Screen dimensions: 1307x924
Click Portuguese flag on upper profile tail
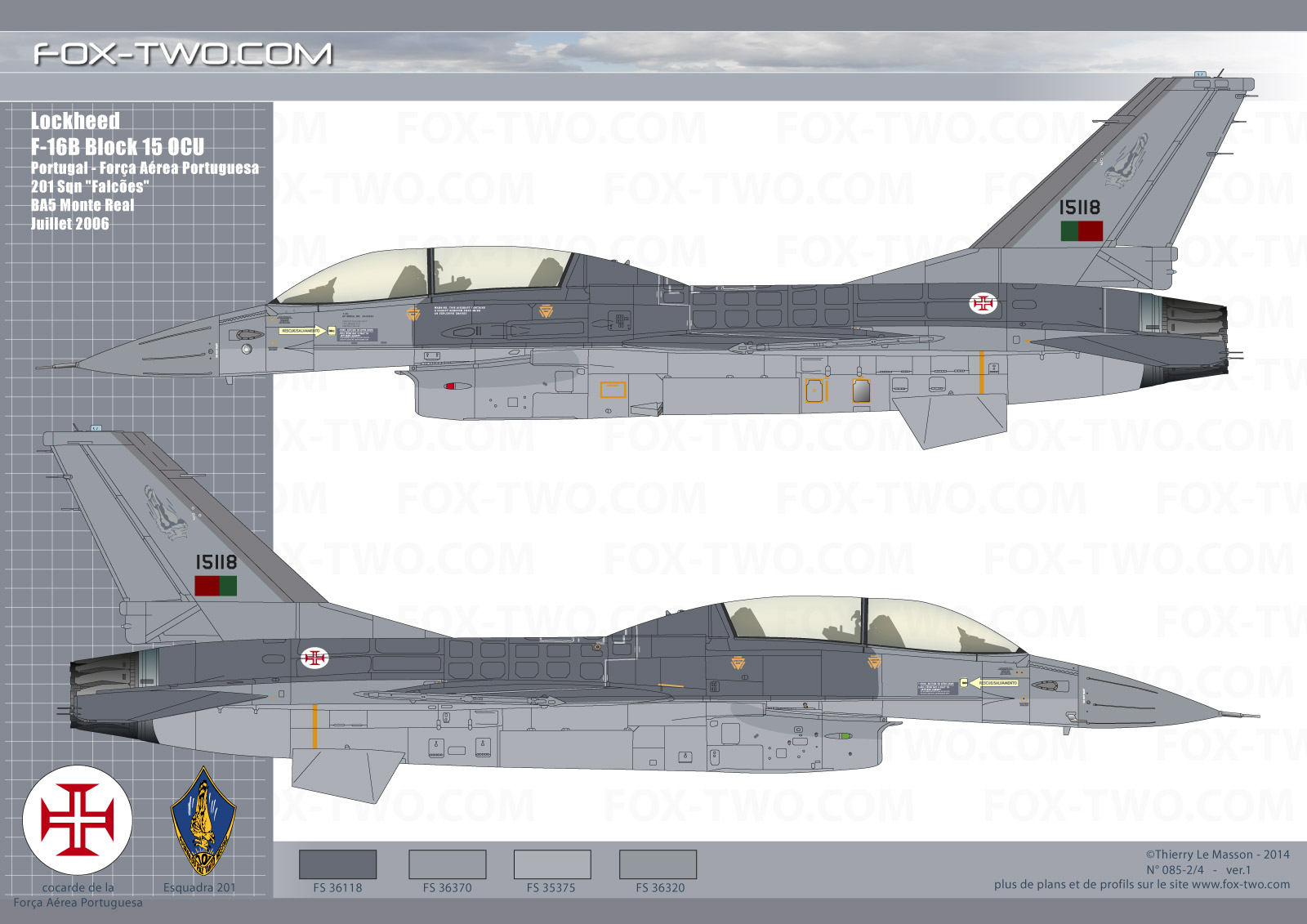coord(1082,231)
